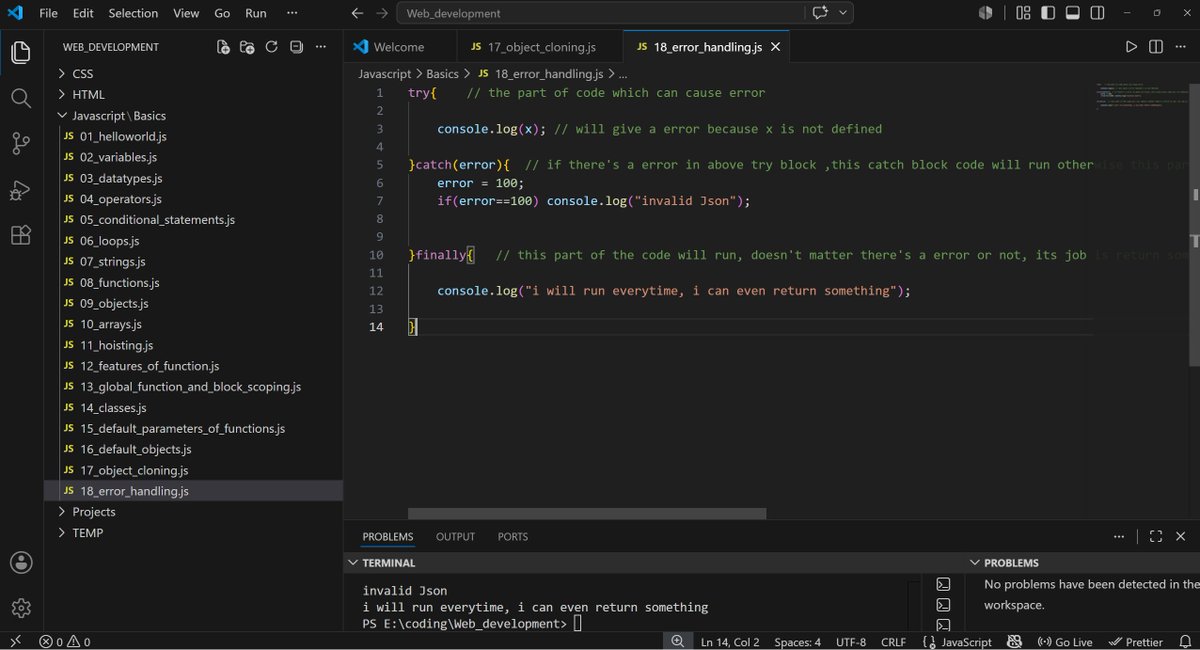Open panel Views and More Actions ellipsis
This screenshot has width=1200, height=650.
coord(1119,537)
